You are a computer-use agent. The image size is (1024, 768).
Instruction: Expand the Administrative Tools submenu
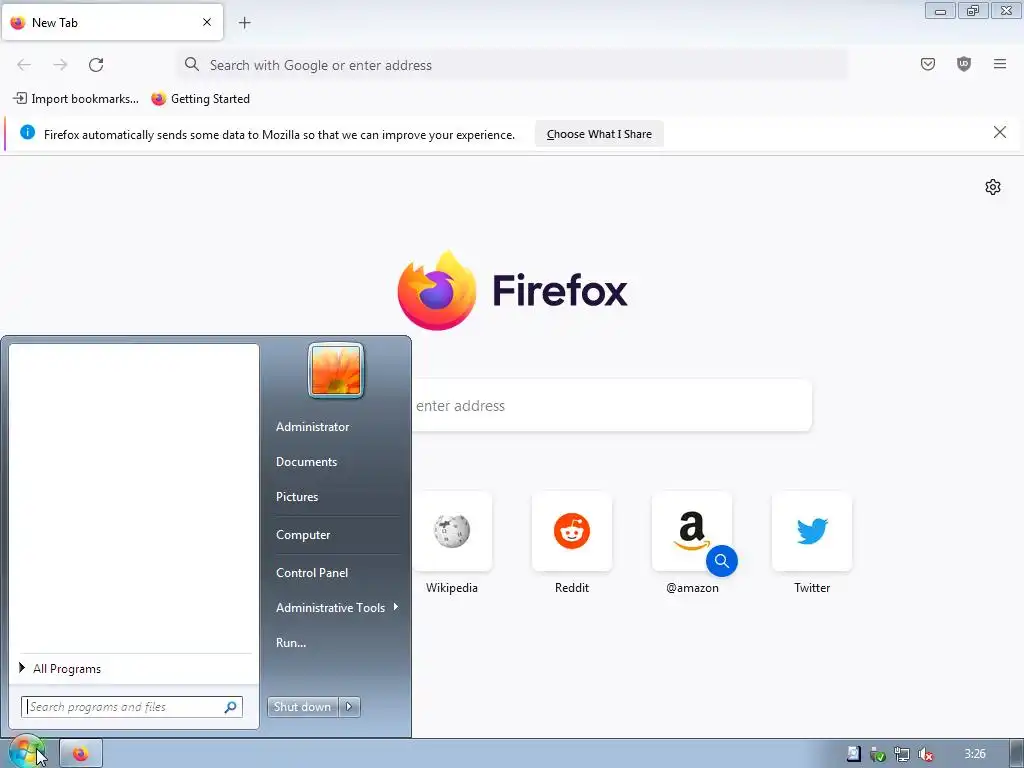point(336,607)
